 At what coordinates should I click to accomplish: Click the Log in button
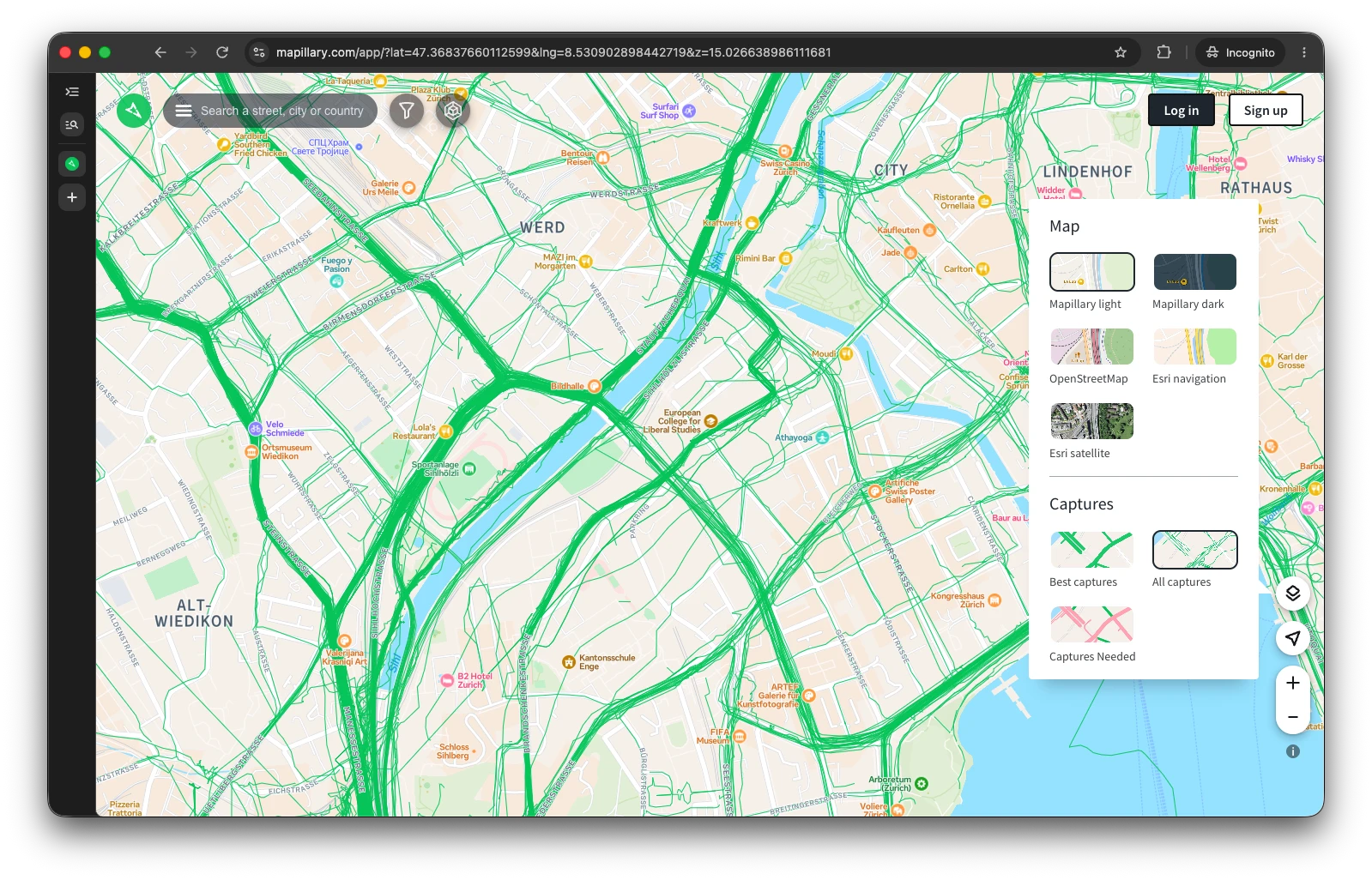1182,111
